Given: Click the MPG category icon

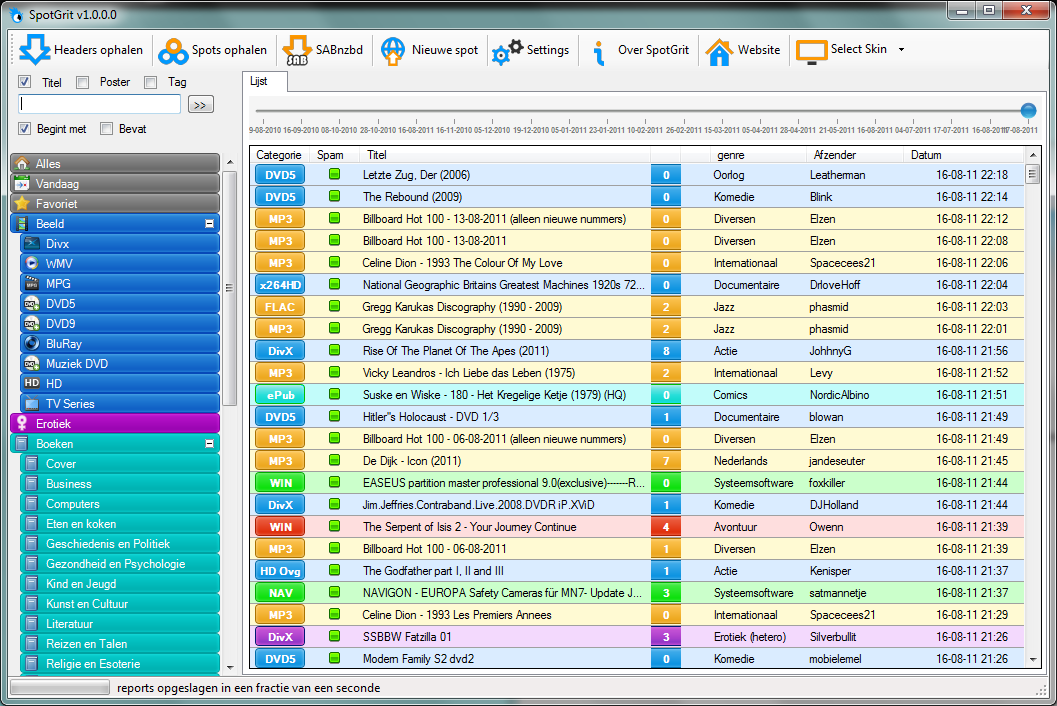Looking at the screenshot, I should coord(32,284).
